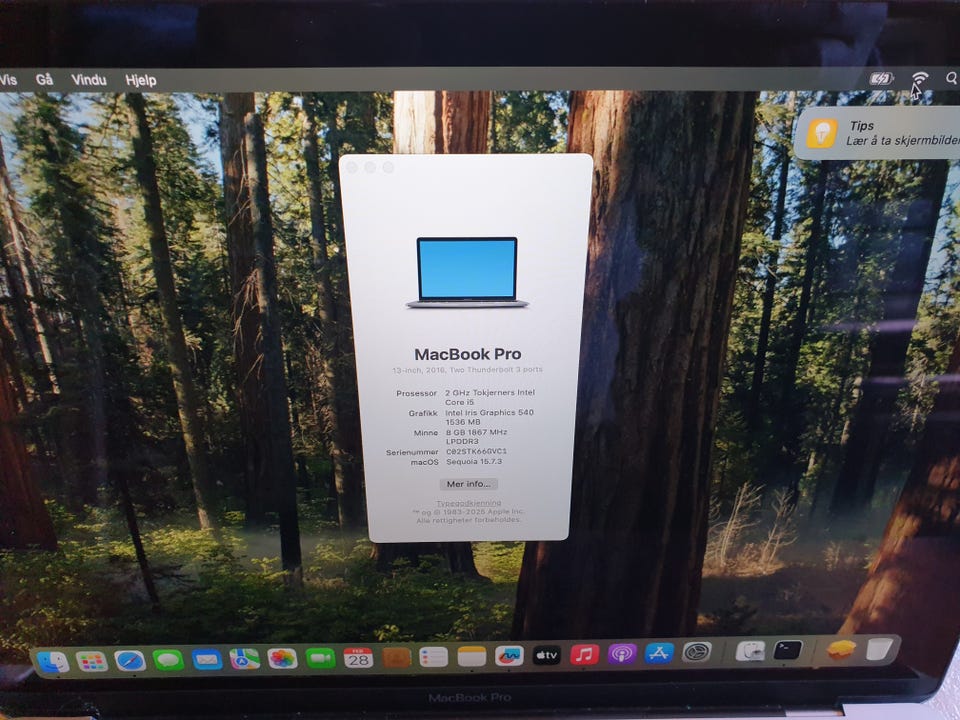The width and height of the screenshot is (960, 720).
Task: Click the MacBook Pro heading
Action: (468, 354)
